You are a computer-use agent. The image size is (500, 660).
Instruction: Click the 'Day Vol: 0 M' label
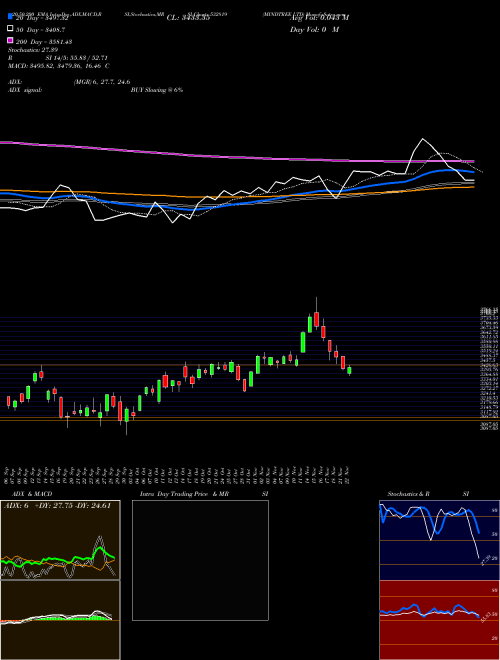coord(314,29)
